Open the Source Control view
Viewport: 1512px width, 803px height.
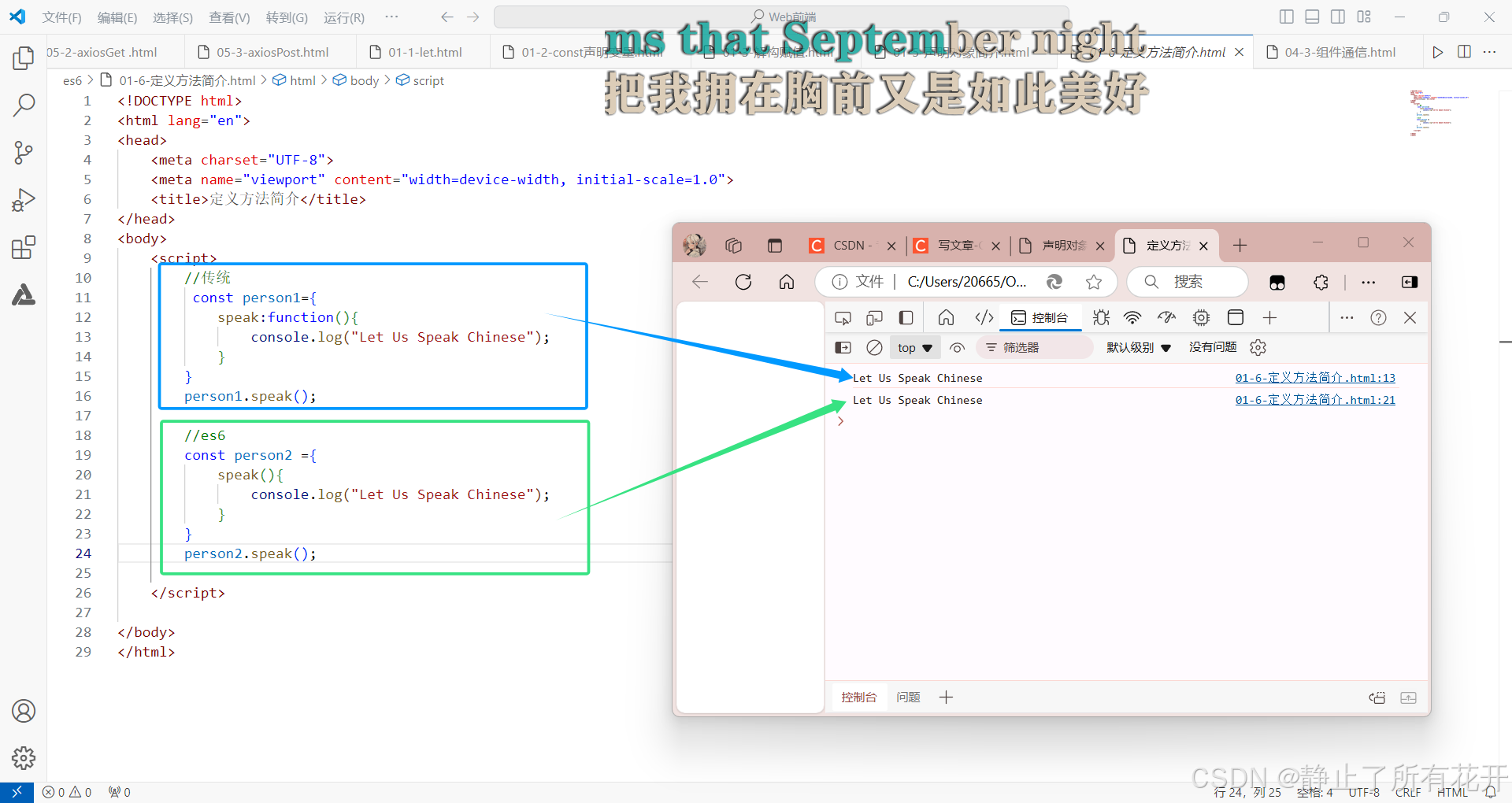24,153
